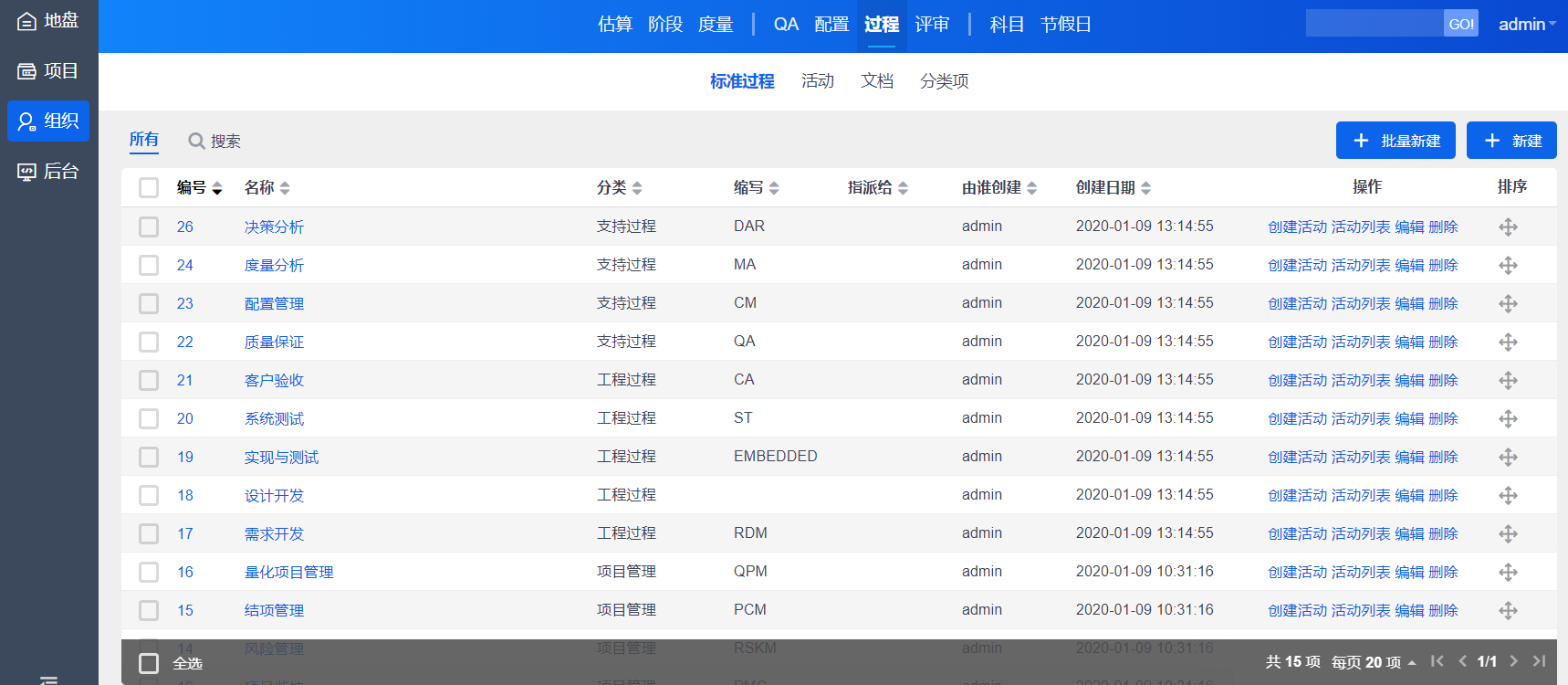1568x685 pixels.
Task: Open the 估算 top menu
Action: pos(615,25)
